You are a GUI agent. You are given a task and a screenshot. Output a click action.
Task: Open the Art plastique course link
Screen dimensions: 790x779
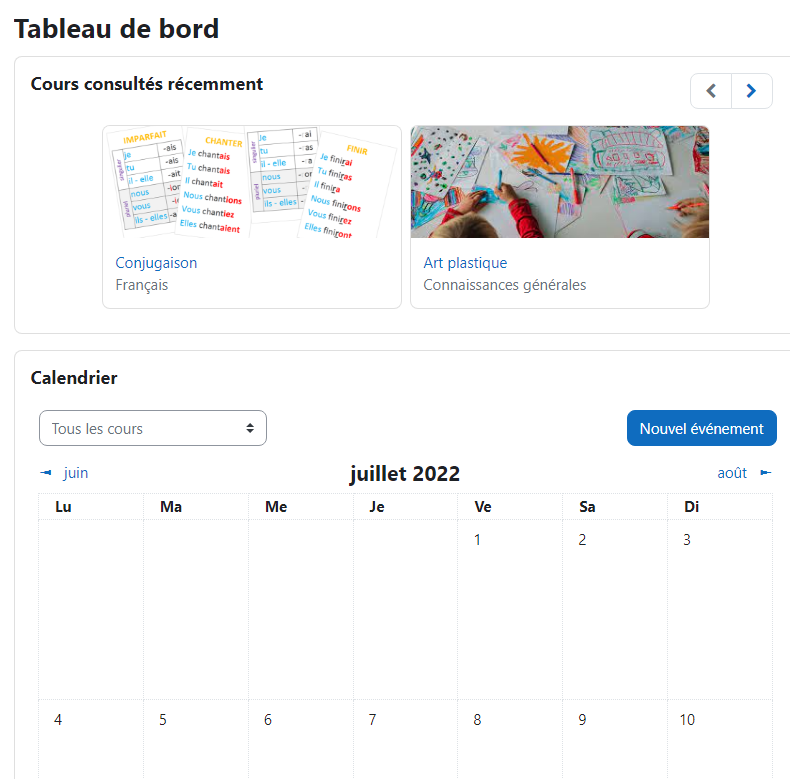coord(465,263)
